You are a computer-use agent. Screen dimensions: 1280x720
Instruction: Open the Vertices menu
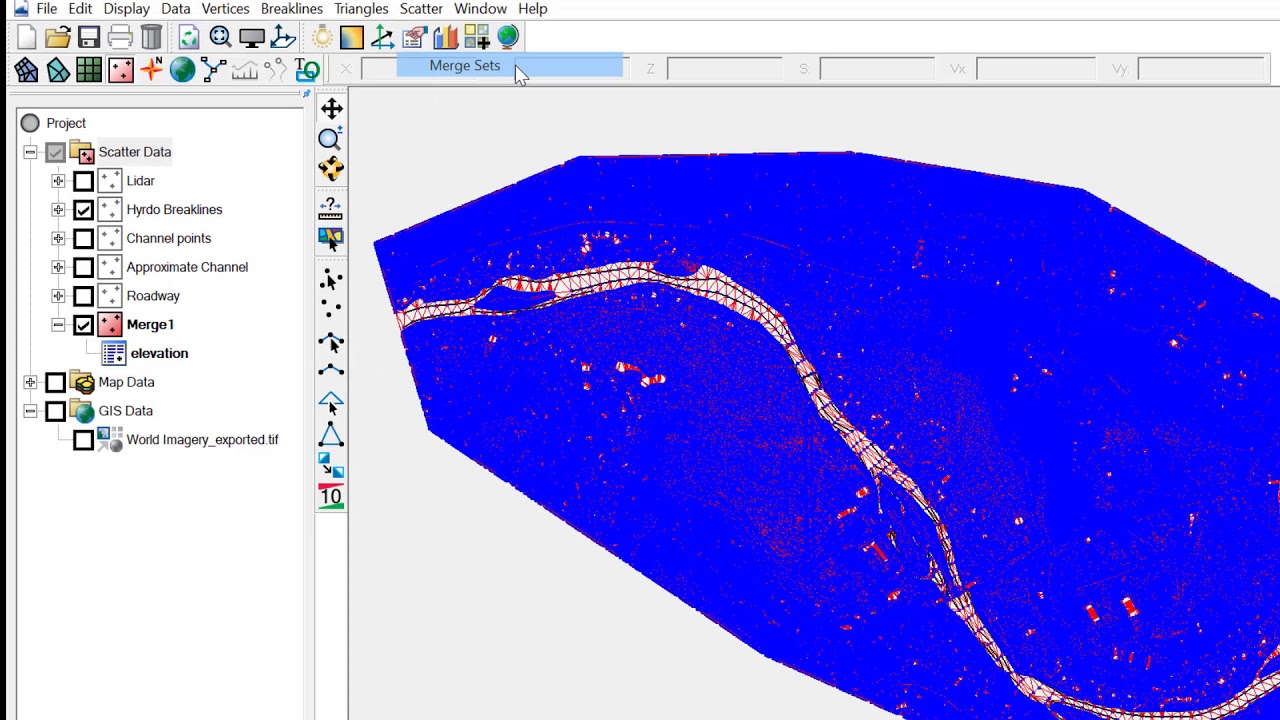[x=226, y=9]
